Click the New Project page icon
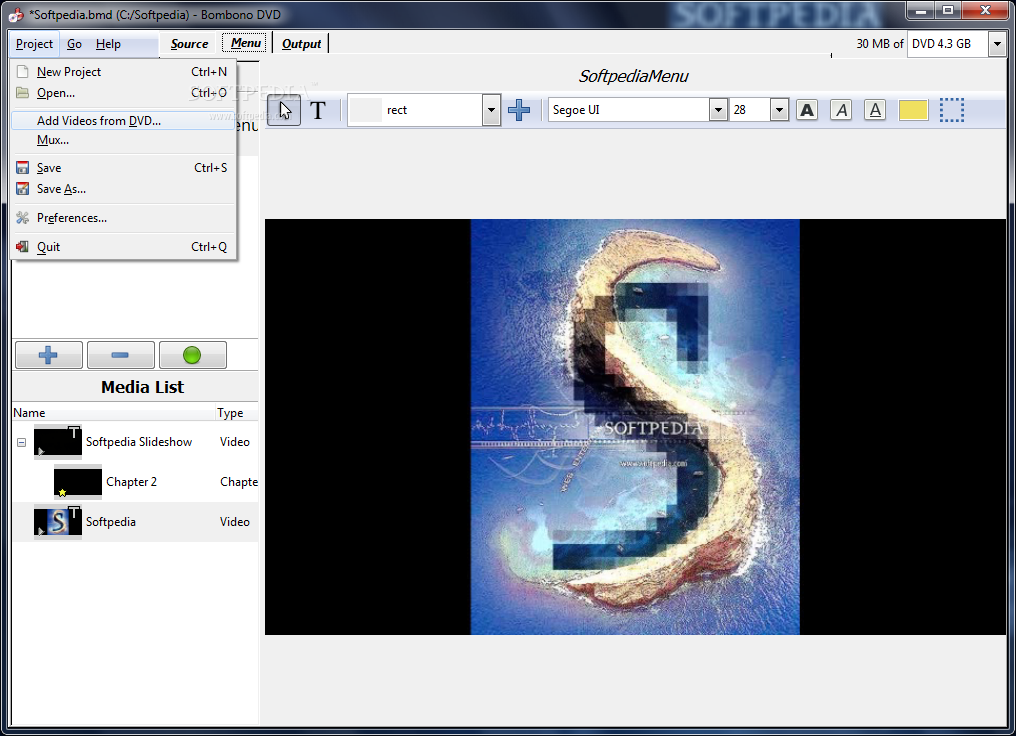 pyautogui.click(x=23, y=71)
